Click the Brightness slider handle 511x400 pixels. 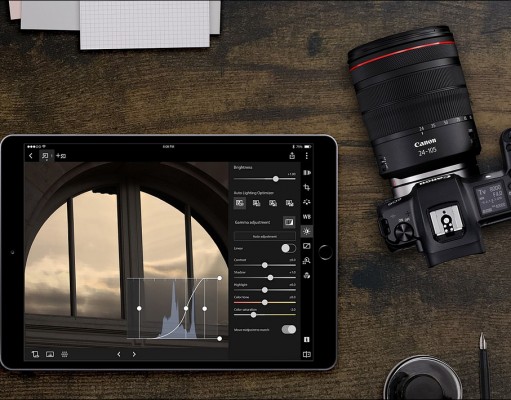point(276,179)
